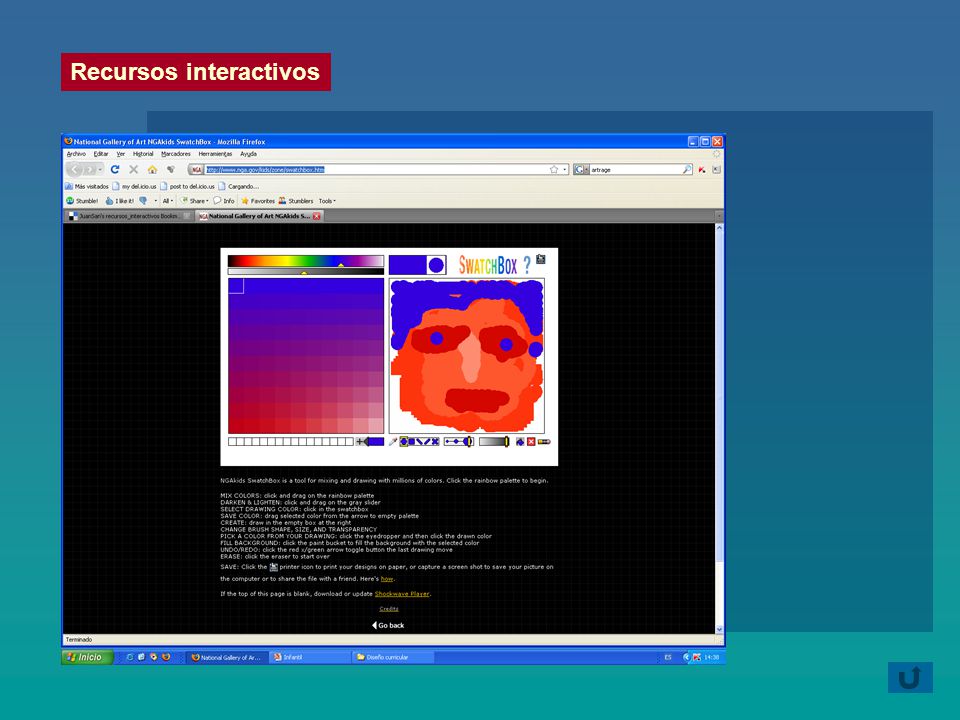Viewport: 960px width, 720px height.
Task: Click the rainbow color palette bar
Action: pos(306,261)
